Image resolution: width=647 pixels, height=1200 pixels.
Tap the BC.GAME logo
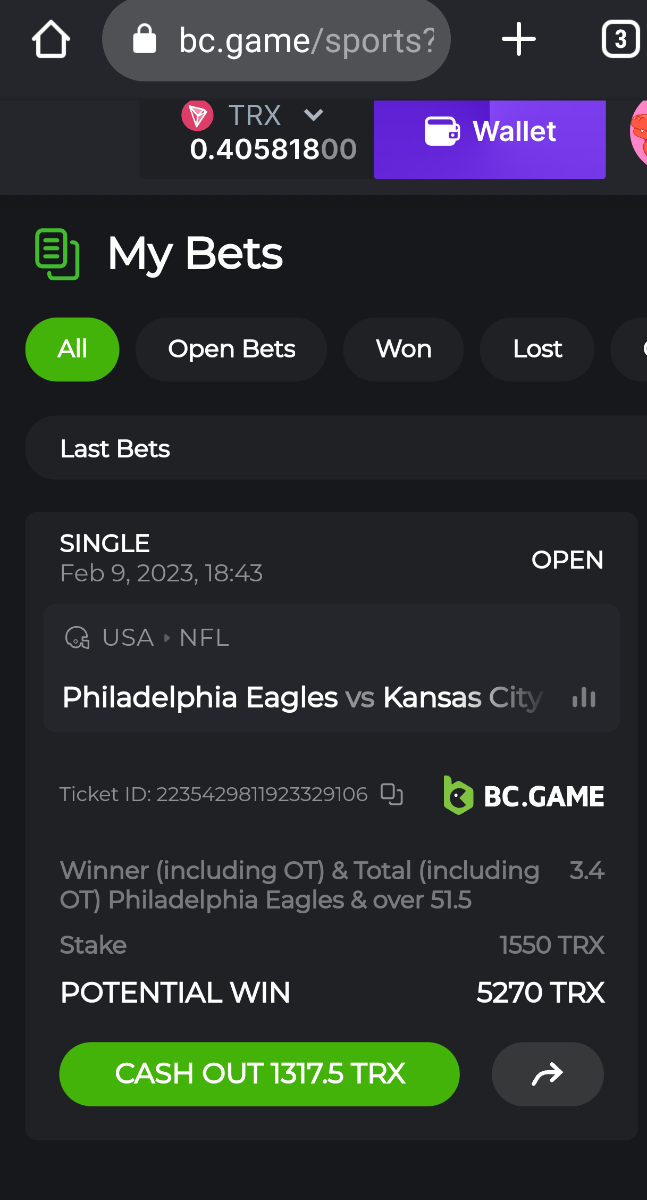pos(524,796)
